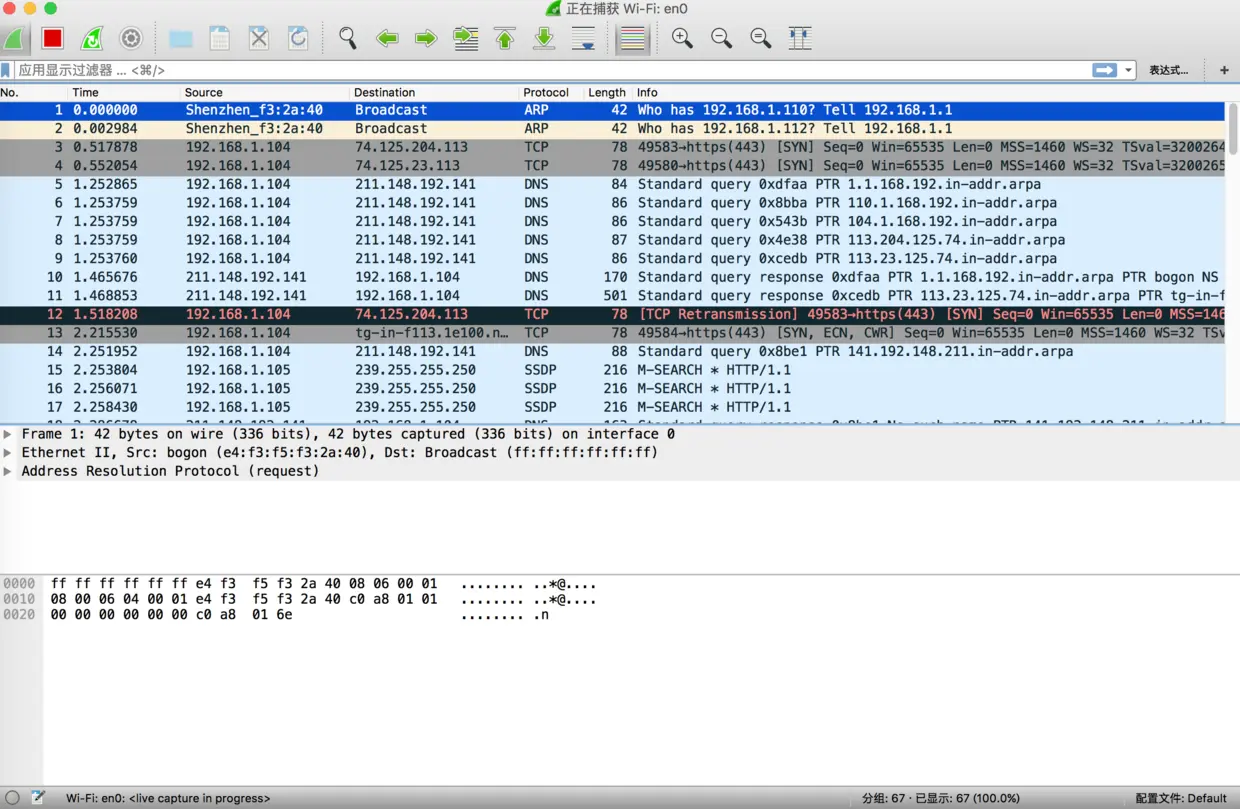This screenshot has width=1240, height=809.
Task: Select packet 4 TCP SYN to 74.125.23.113
Action: click(x=612, y=165)
